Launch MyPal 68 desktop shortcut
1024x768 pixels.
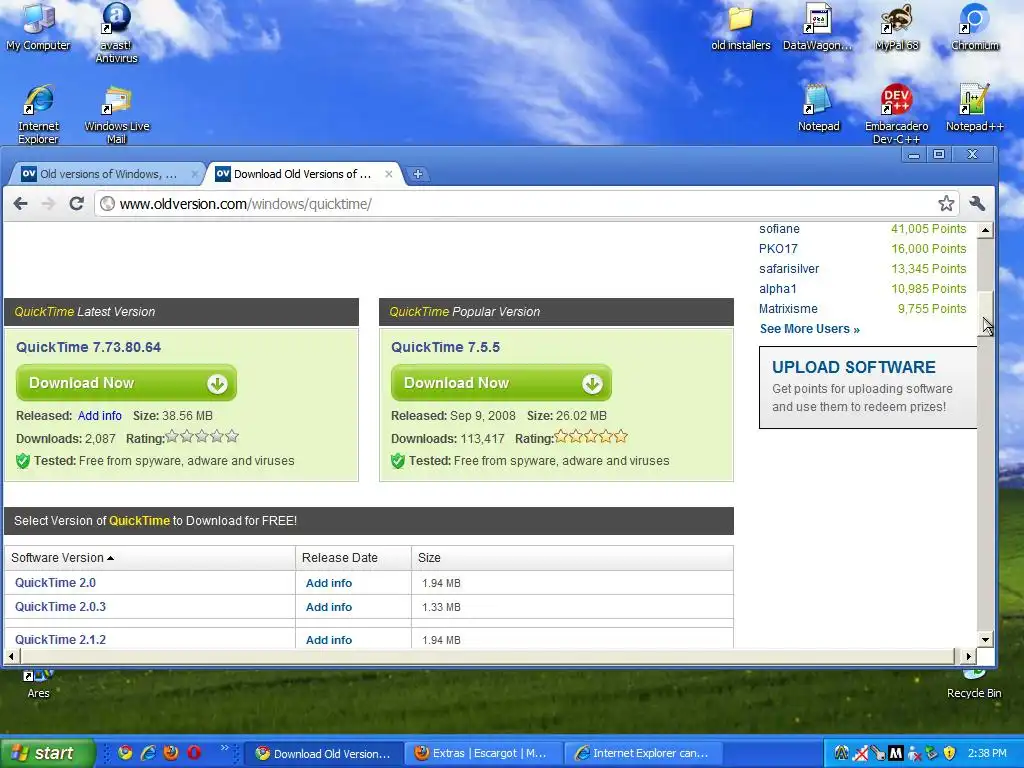tap(897, 27)
